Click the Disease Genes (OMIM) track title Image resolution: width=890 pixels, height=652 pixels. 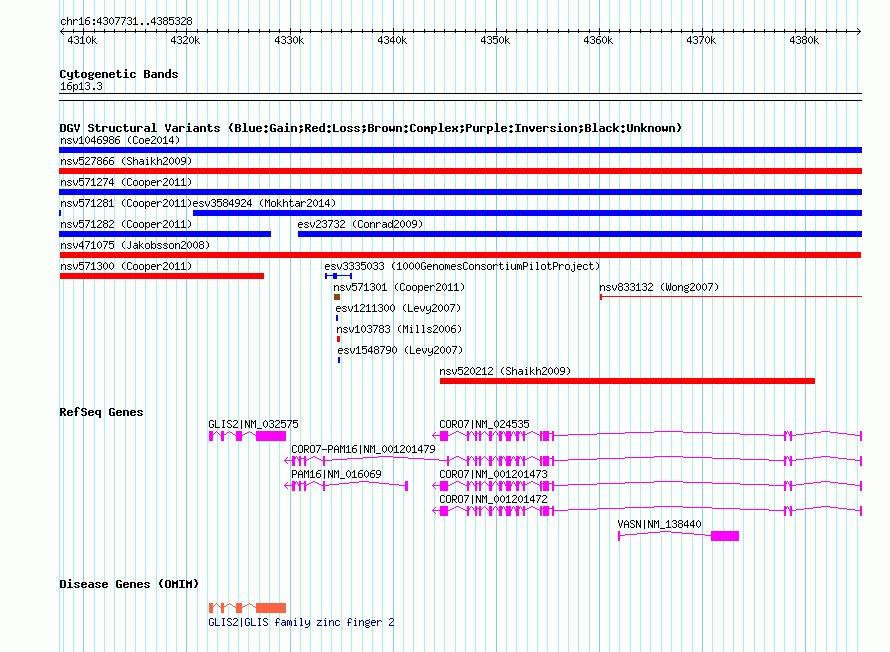pos(129,584)
